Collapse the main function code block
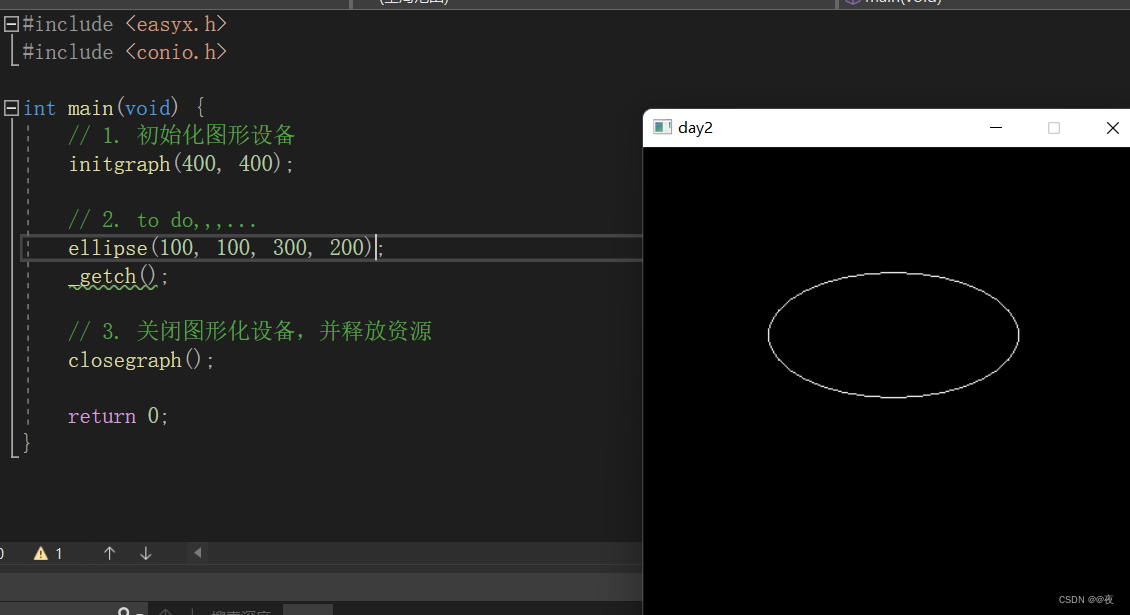1130x615 pixels. (x=10, y=107)
